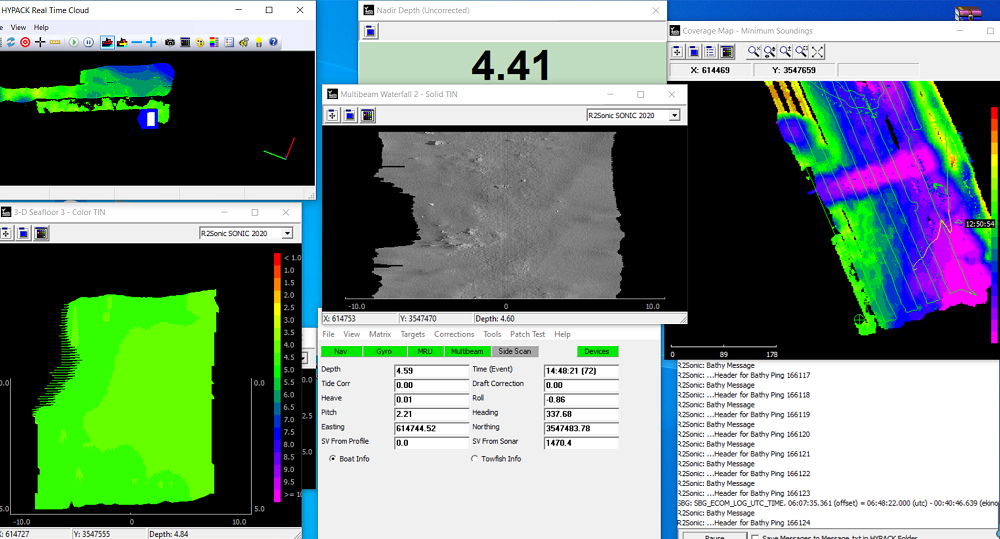Viewport: 1000px width, 539px height.
Task: Click the Pause button below the message log
Action: click(715, 536)
